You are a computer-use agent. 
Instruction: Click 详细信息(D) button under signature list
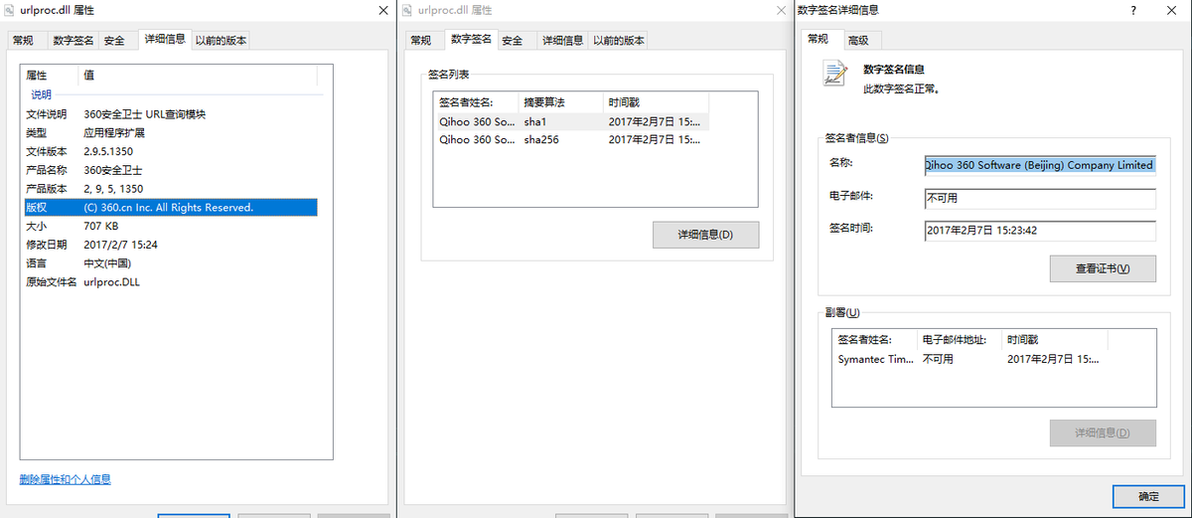[705, 234]
